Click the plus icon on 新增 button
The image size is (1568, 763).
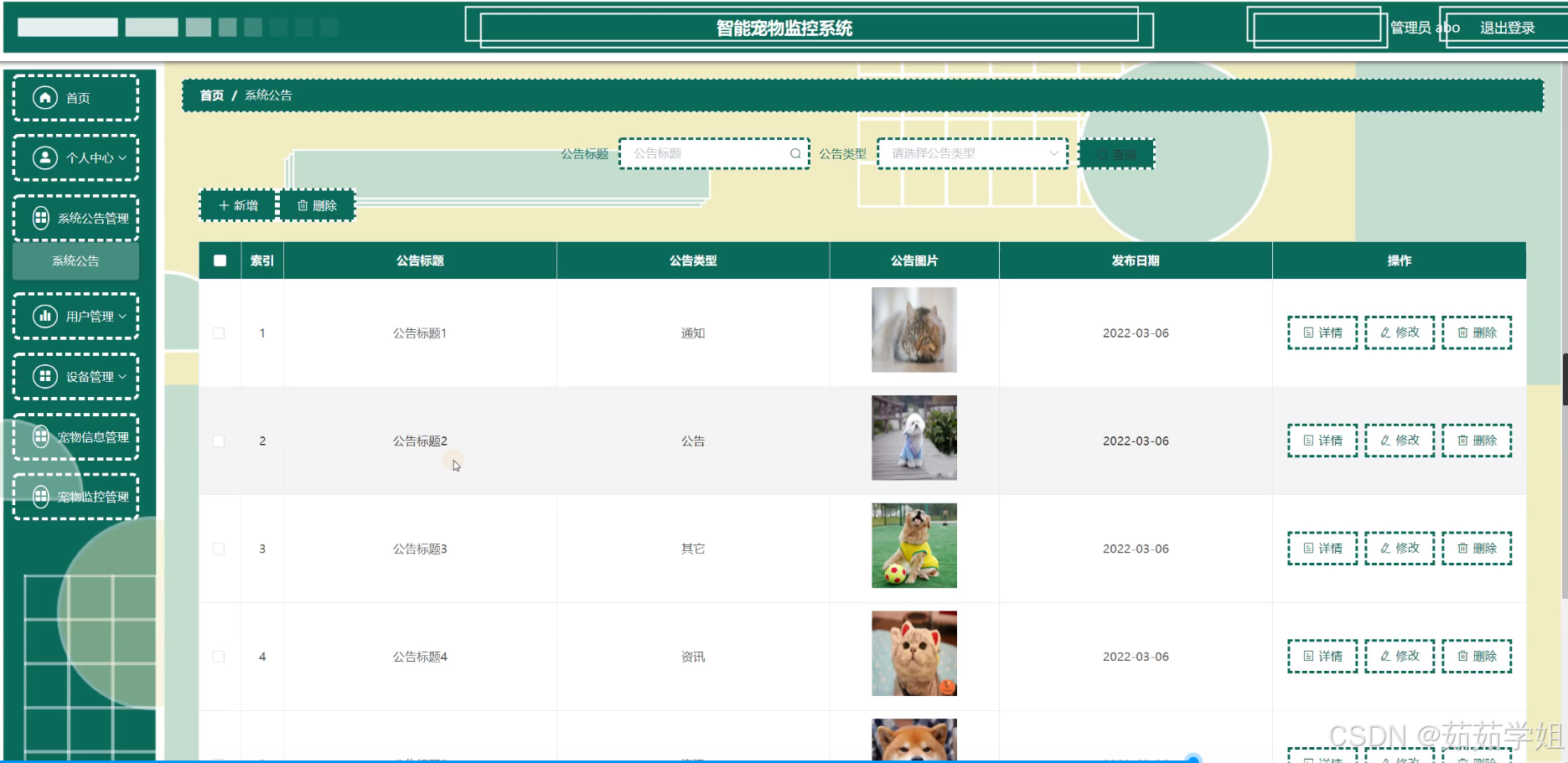224,205
